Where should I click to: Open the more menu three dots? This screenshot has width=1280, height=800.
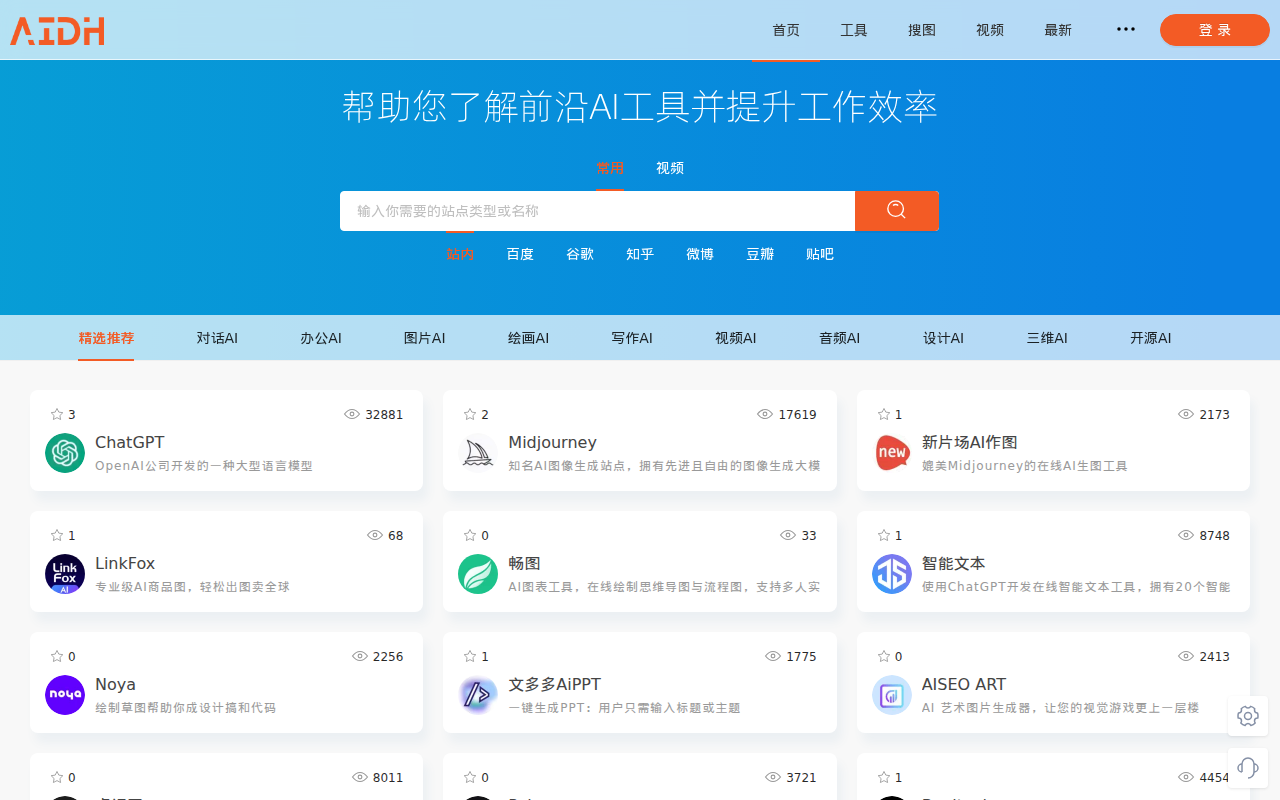click(1126, 29)
